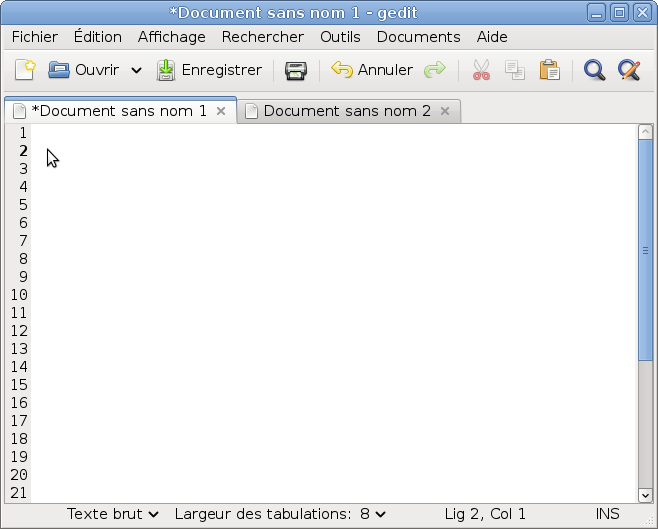The image size is (658, 529).
Task: Open the Texte brut language dropdown
Action: click(x=112, y=514)
